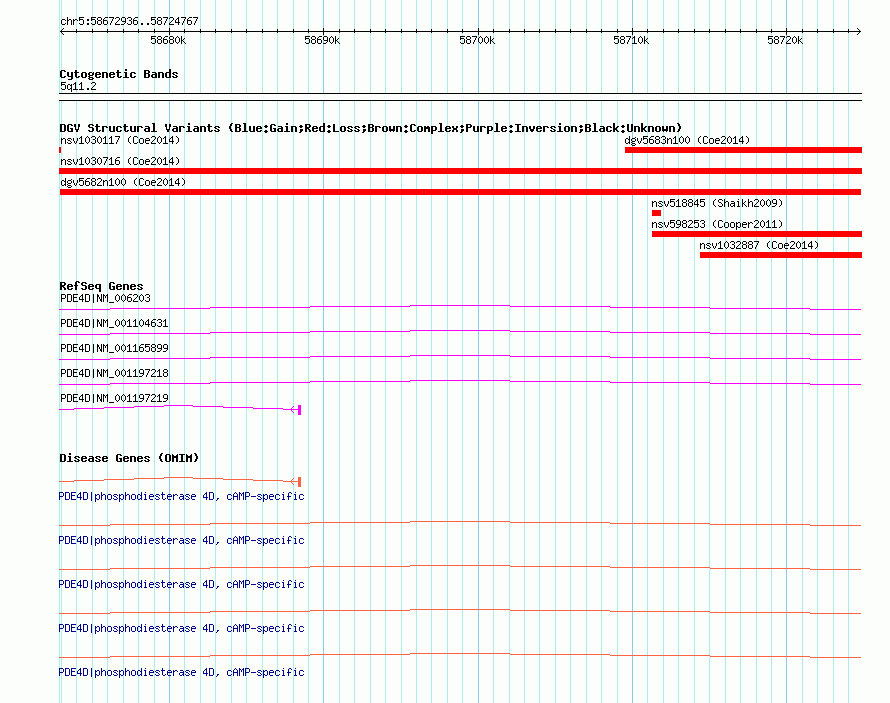Click the PDE4D|NM_001104631 gene label

114,323
